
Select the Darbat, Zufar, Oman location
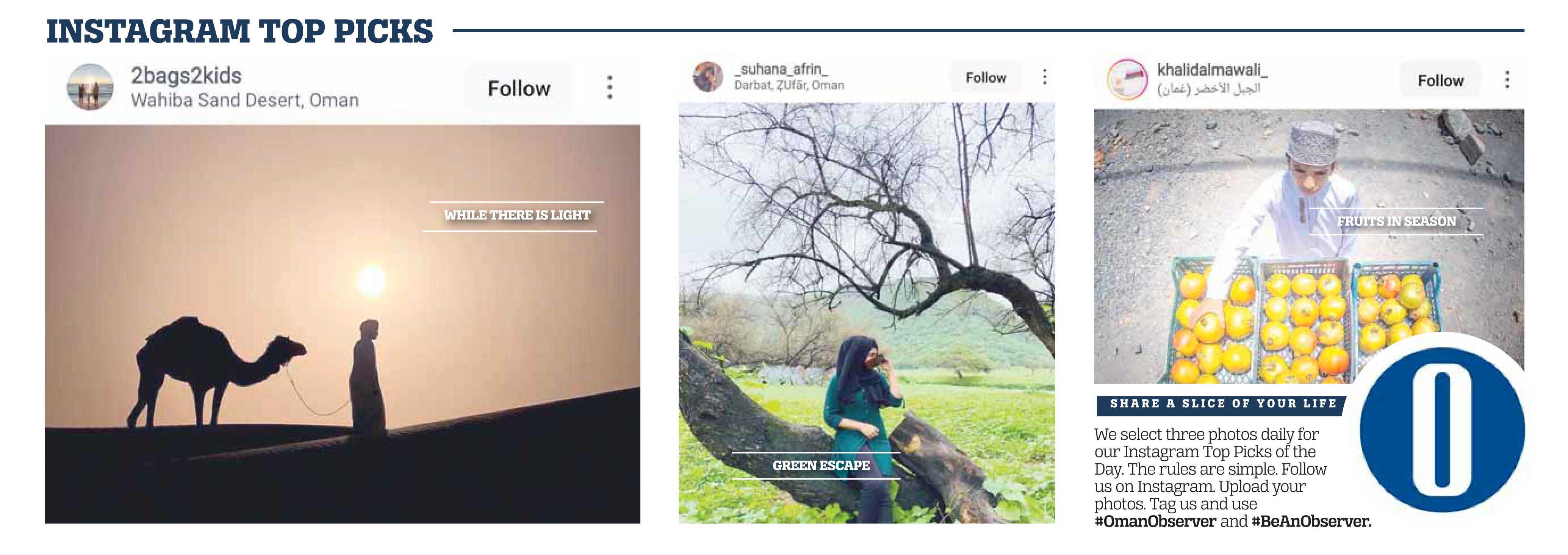pyautogui.click(x=789, y=85)
